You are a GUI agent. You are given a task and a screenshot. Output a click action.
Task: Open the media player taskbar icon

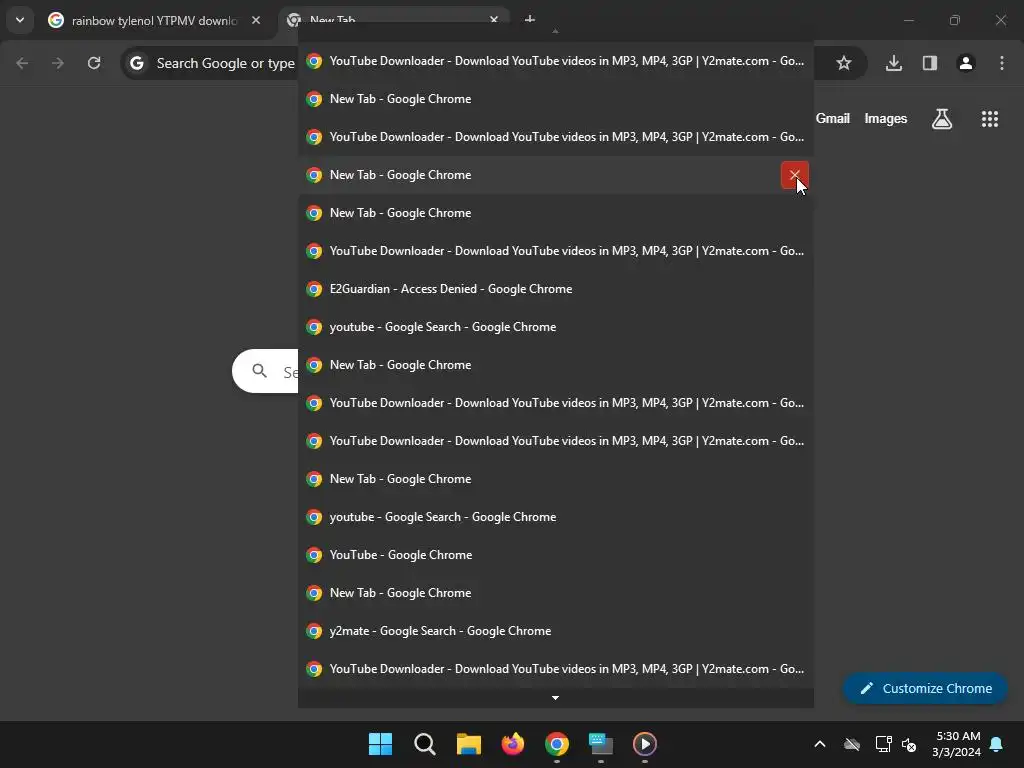pos(645,744)
